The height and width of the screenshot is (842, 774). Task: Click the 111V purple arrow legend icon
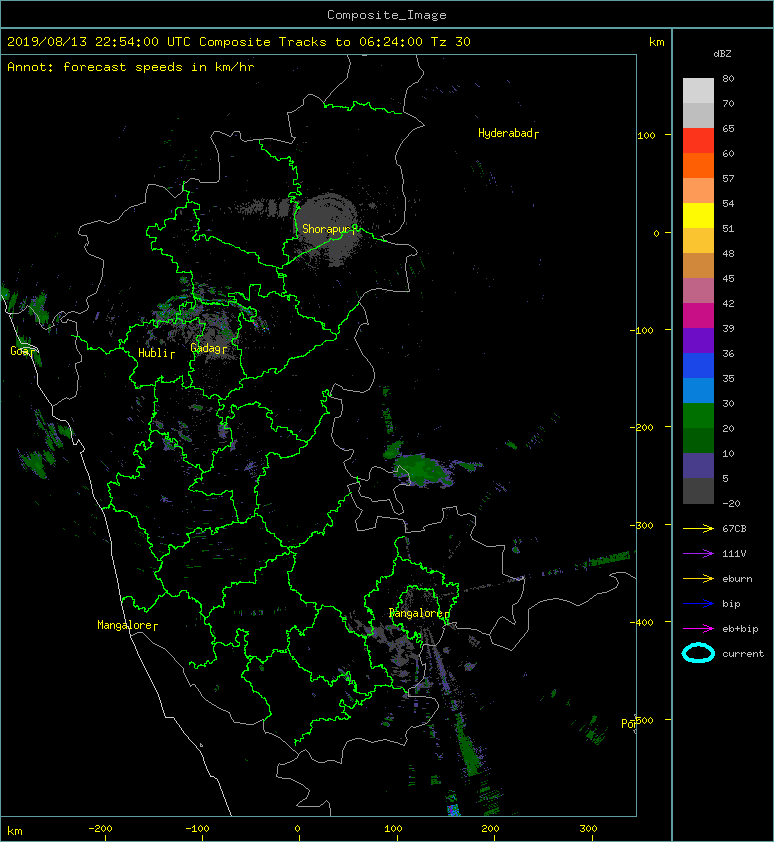[698, 554]
